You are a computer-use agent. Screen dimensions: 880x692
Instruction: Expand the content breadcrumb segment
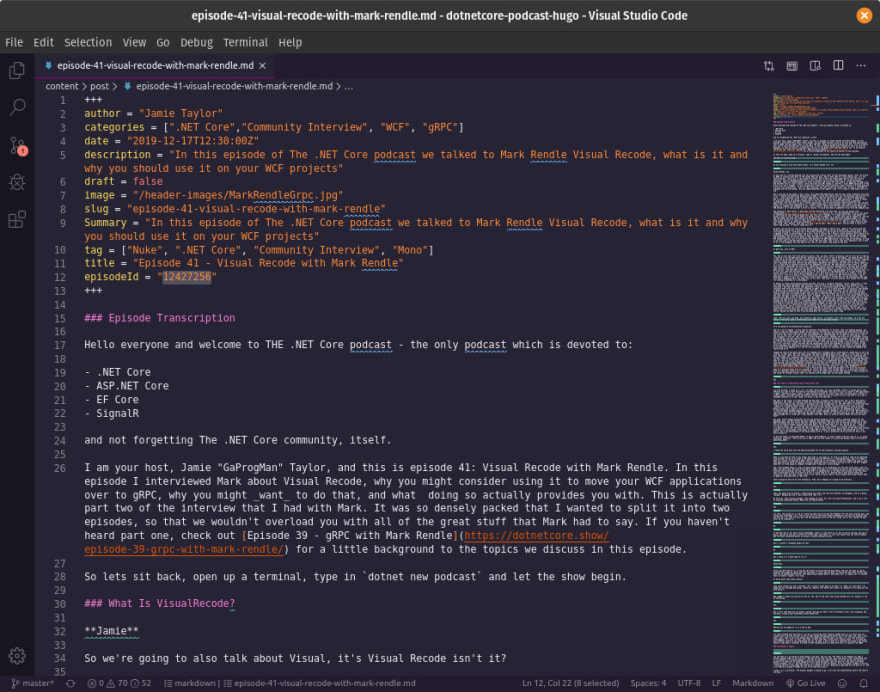click(62, 86)
